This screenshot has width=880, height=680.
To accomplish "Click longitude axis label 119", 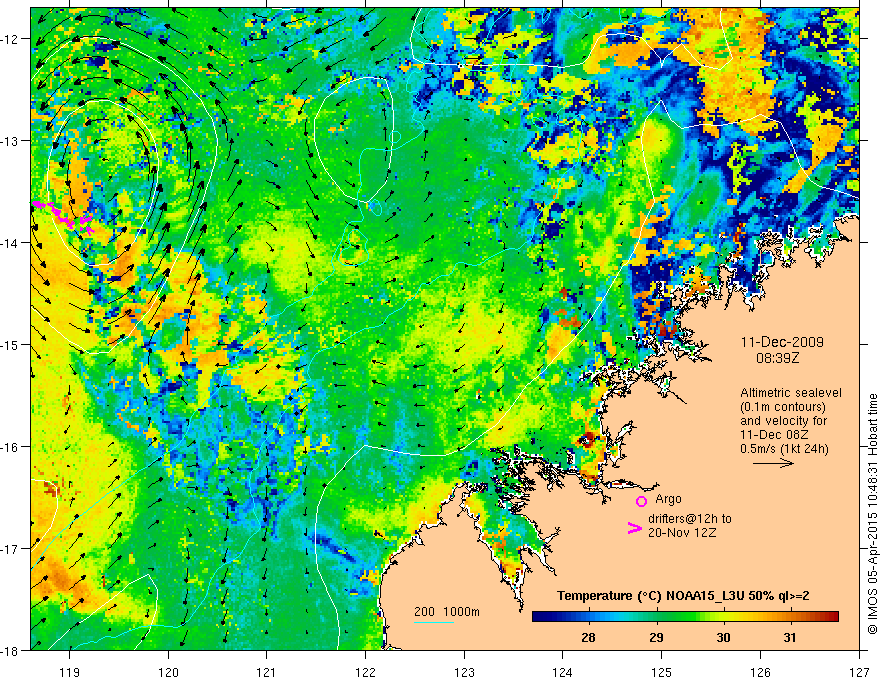I will tap(70, 672).
